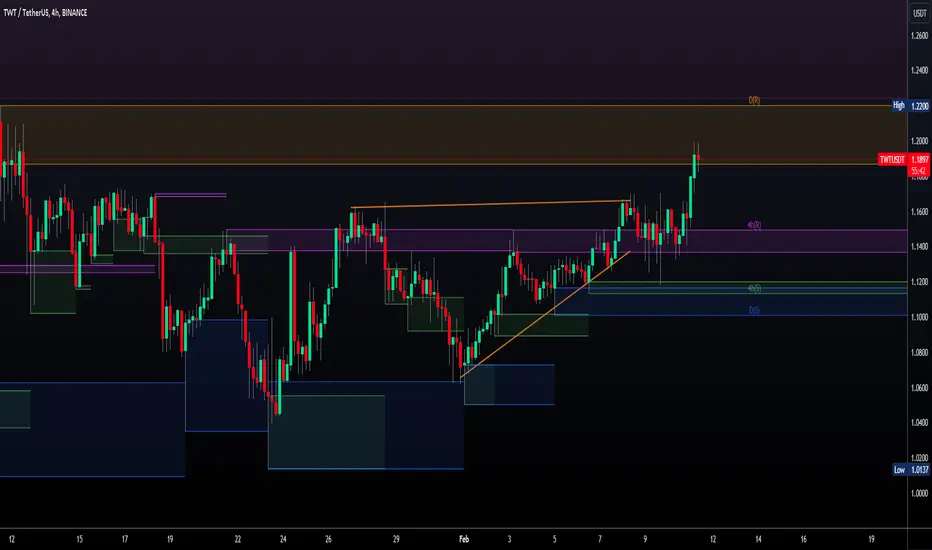Click the 1.1400 price axis value
Screen dimensions: 932x550
coord(919,247)
